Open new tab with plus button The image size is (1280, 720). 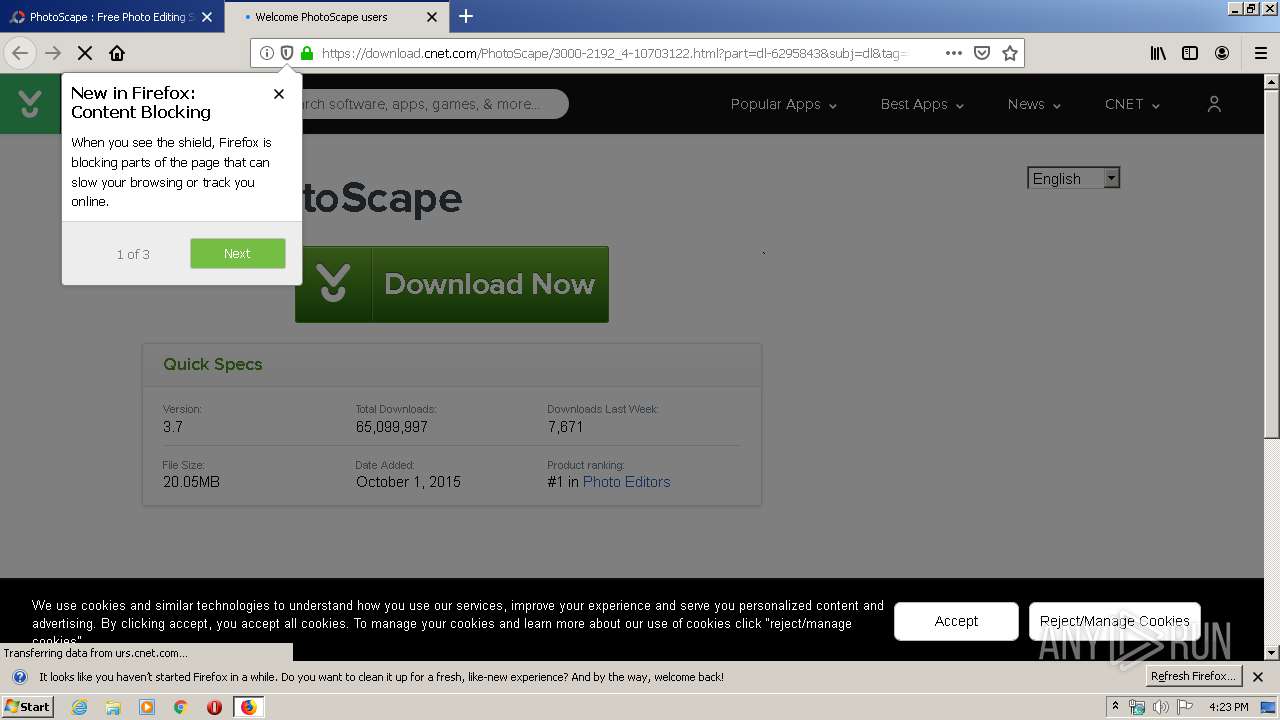tap(466, 16)
